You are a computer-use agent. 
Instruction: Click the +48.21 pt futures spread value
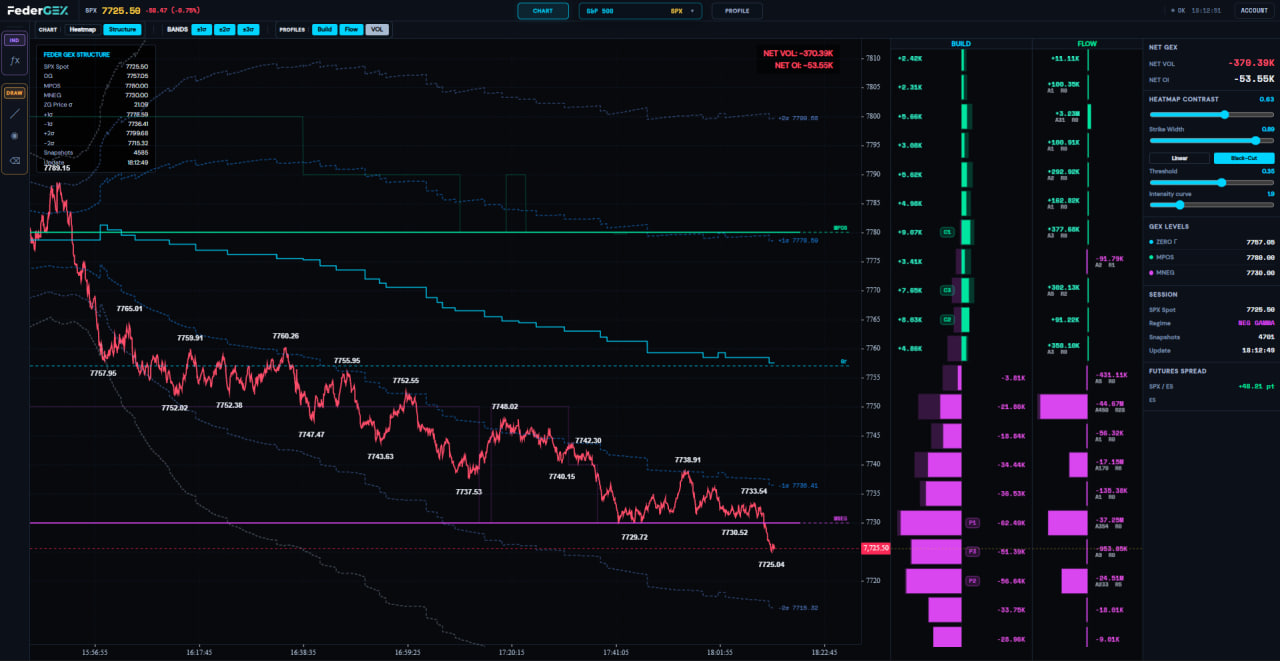point(1256,385)
